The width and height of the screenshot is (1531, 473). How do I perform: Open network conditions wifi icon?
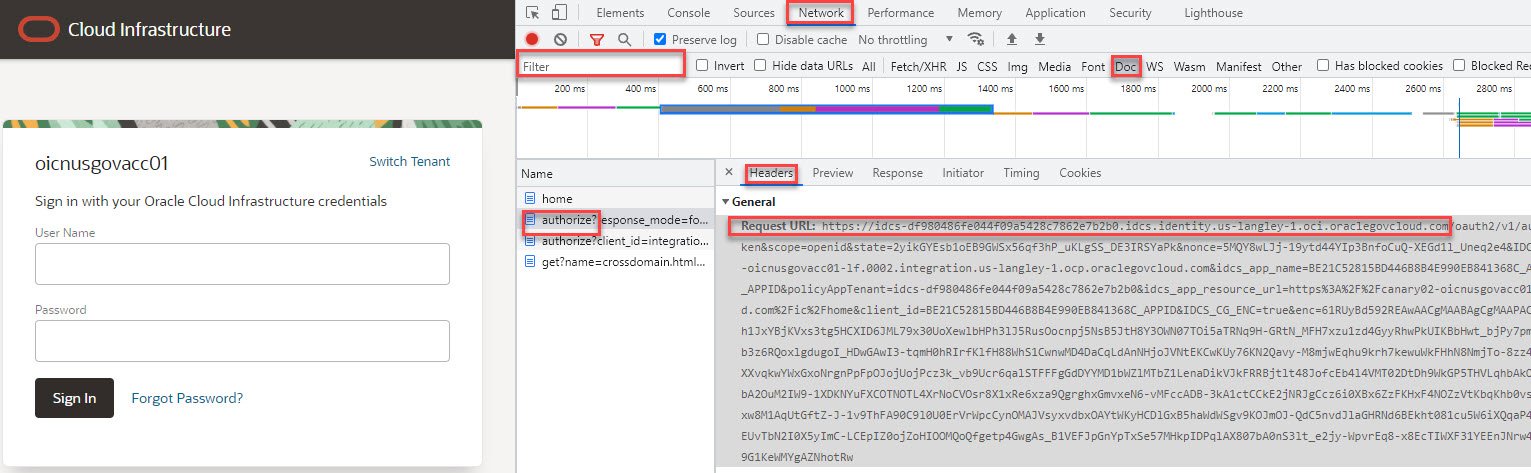[976, 40]
